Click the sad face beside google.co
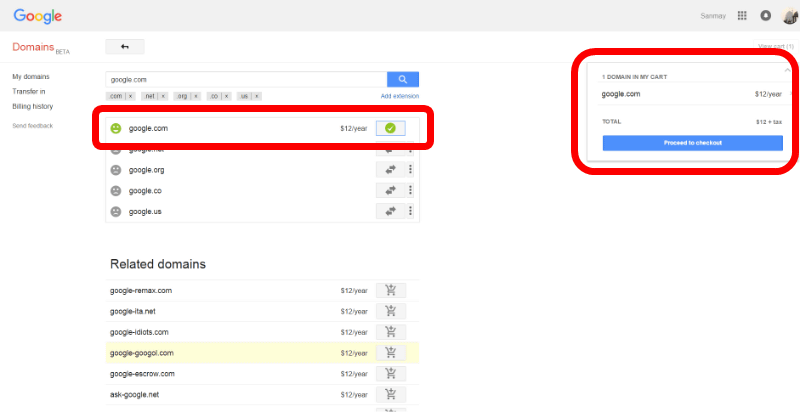The width and height of the screenshot is (800, 412). 116,191
